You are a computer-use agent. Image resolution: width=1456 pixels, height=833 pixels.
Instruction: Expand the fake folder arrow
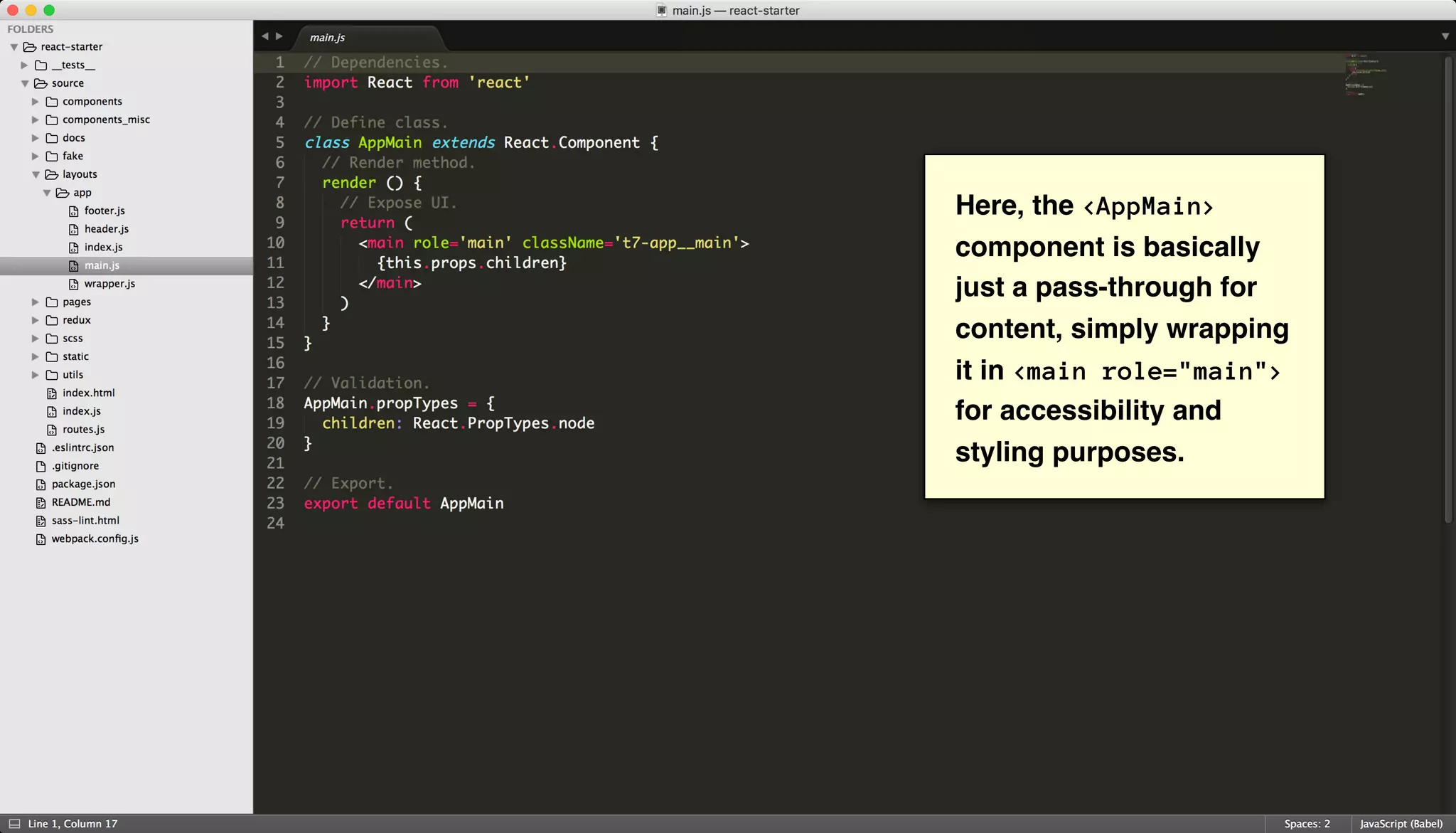point(35,156)
